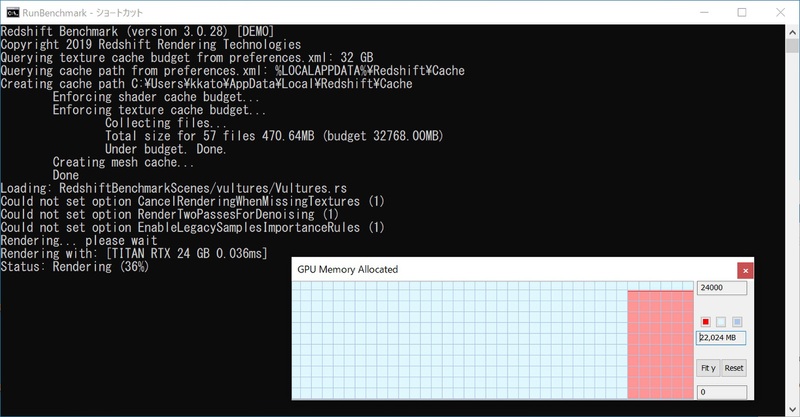Minimize the RunBenchmark window
Screen dimensions: 800x417
click(x=704, y=12)
